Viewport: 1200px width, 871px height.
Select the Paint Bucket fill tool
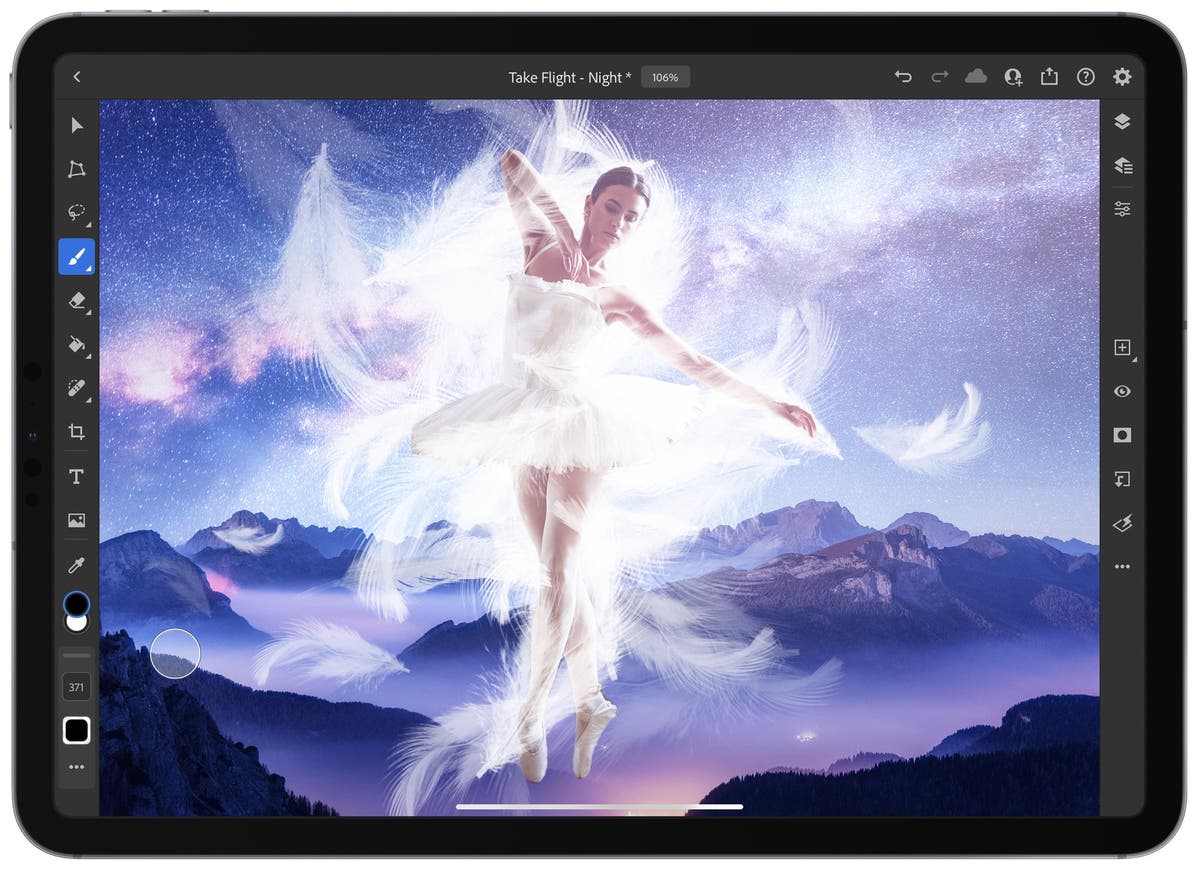point(77,345)
